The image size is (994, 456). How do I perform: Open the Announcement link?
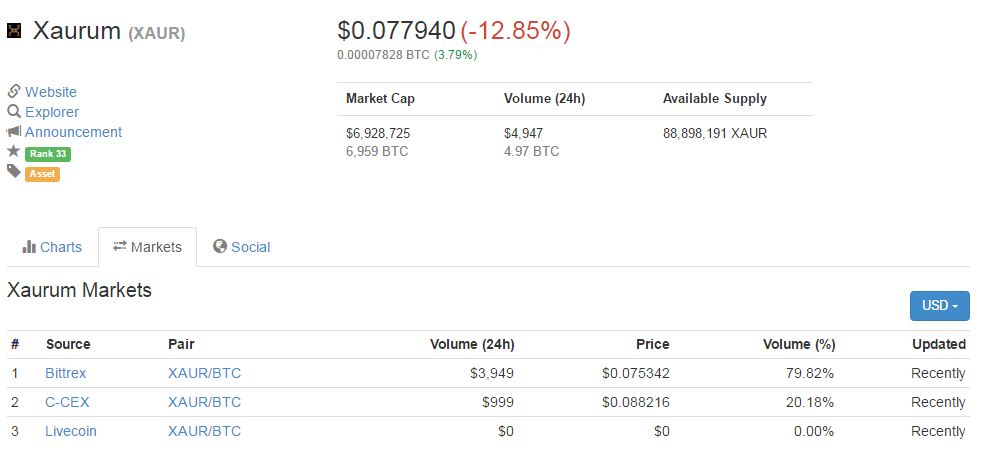coord(74,132)
